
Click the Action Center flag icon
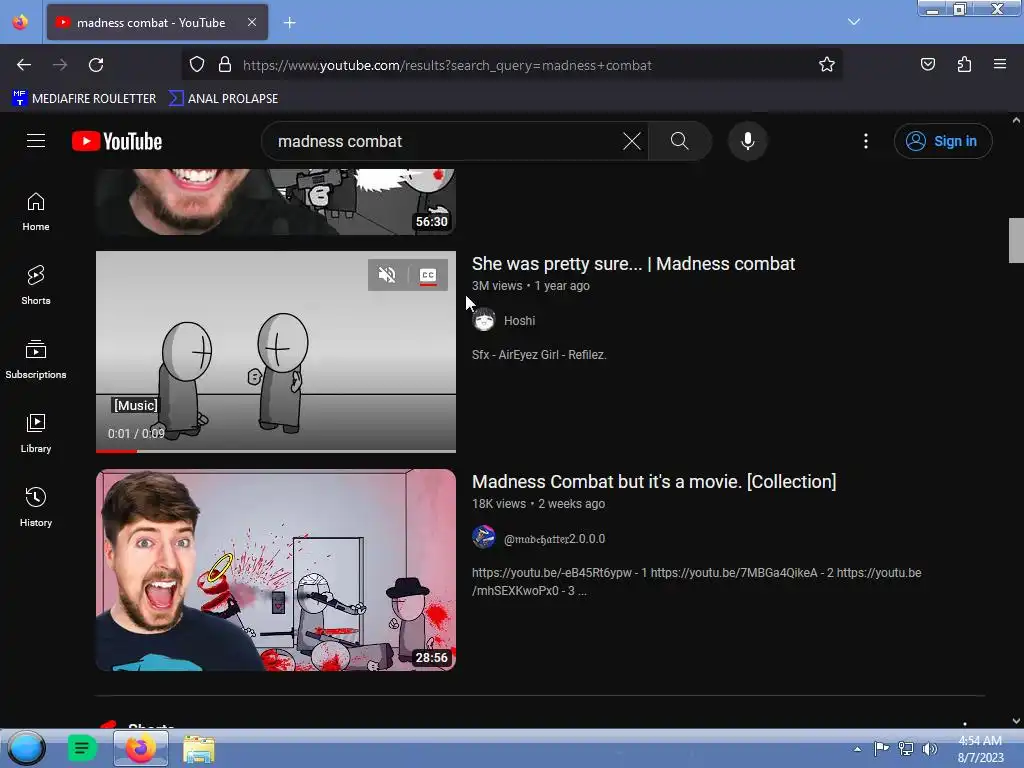pos(882,748)
